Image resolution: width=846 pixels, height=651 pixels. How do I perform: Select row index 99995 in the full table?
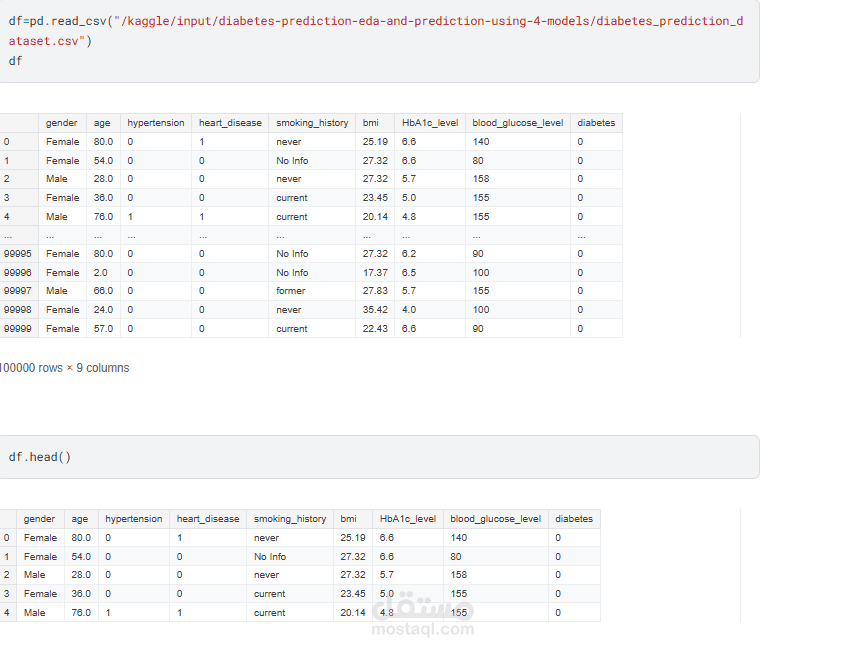(18, 254)
